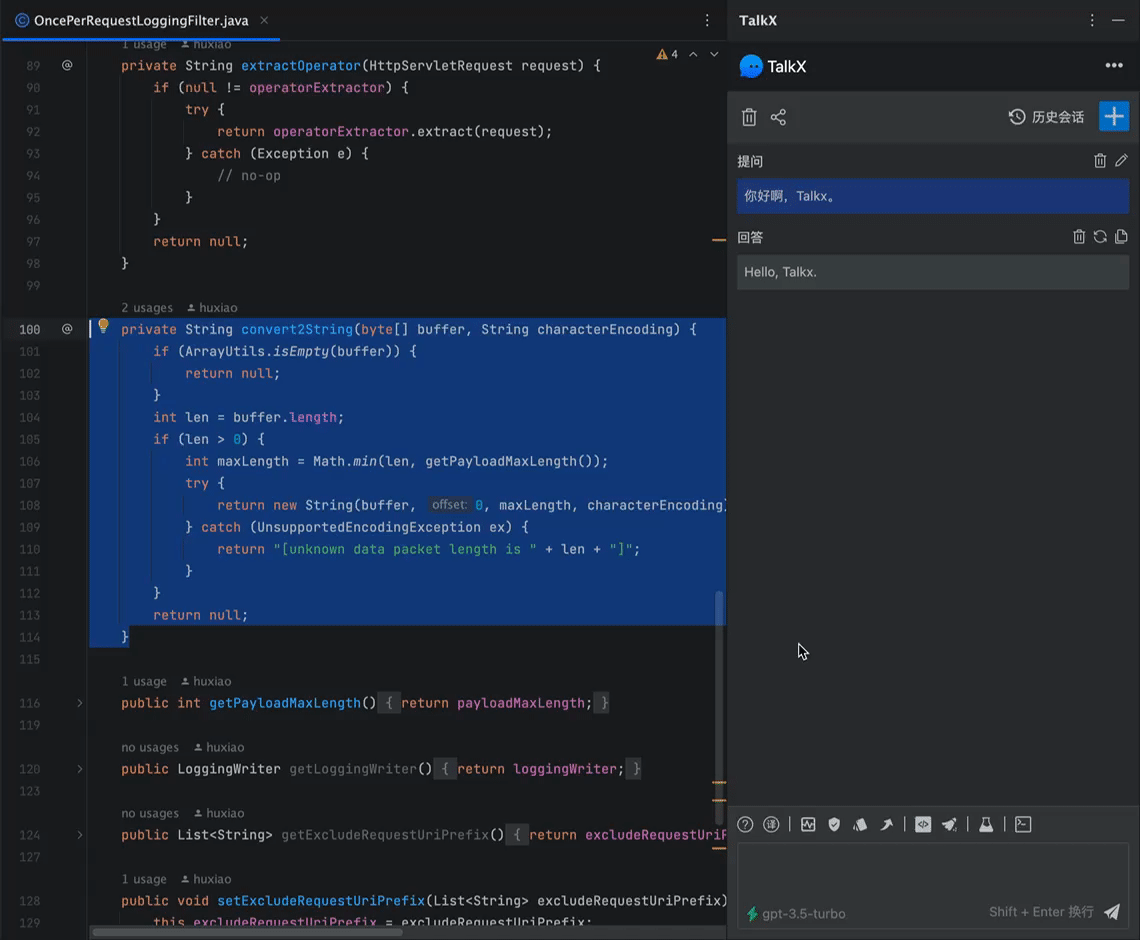Go to previous highlighted problem arrow
Screen dimensions: 1140x940
click(x=694, y=55)
